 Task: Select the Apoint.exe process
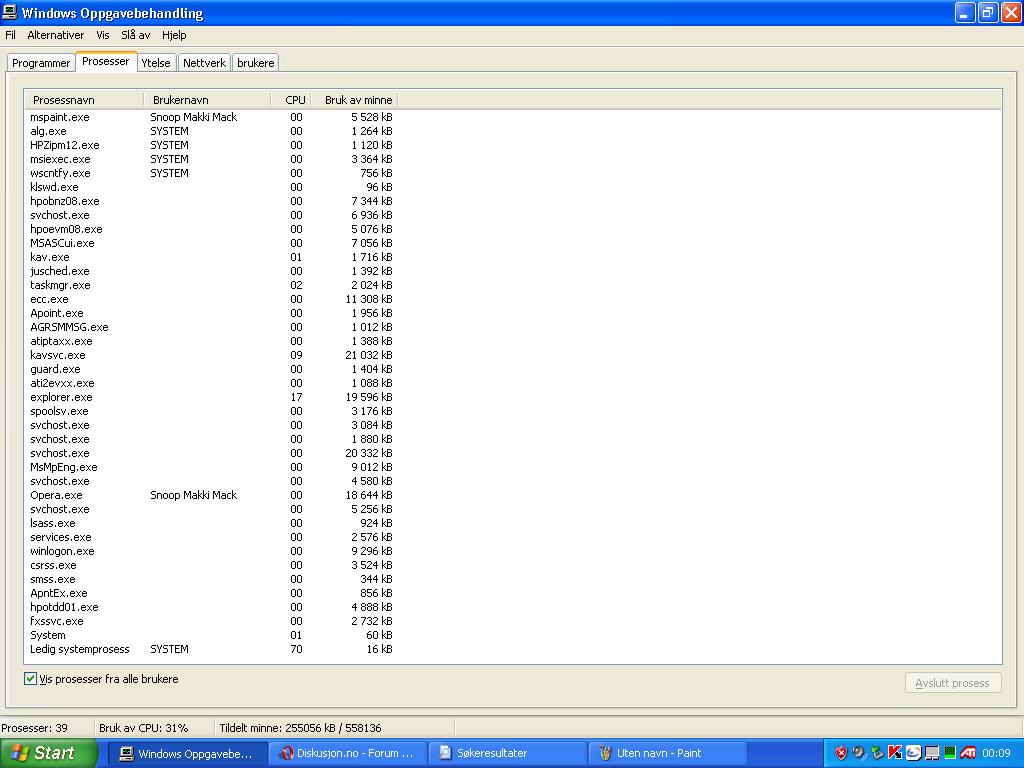[x=211, y=313]
